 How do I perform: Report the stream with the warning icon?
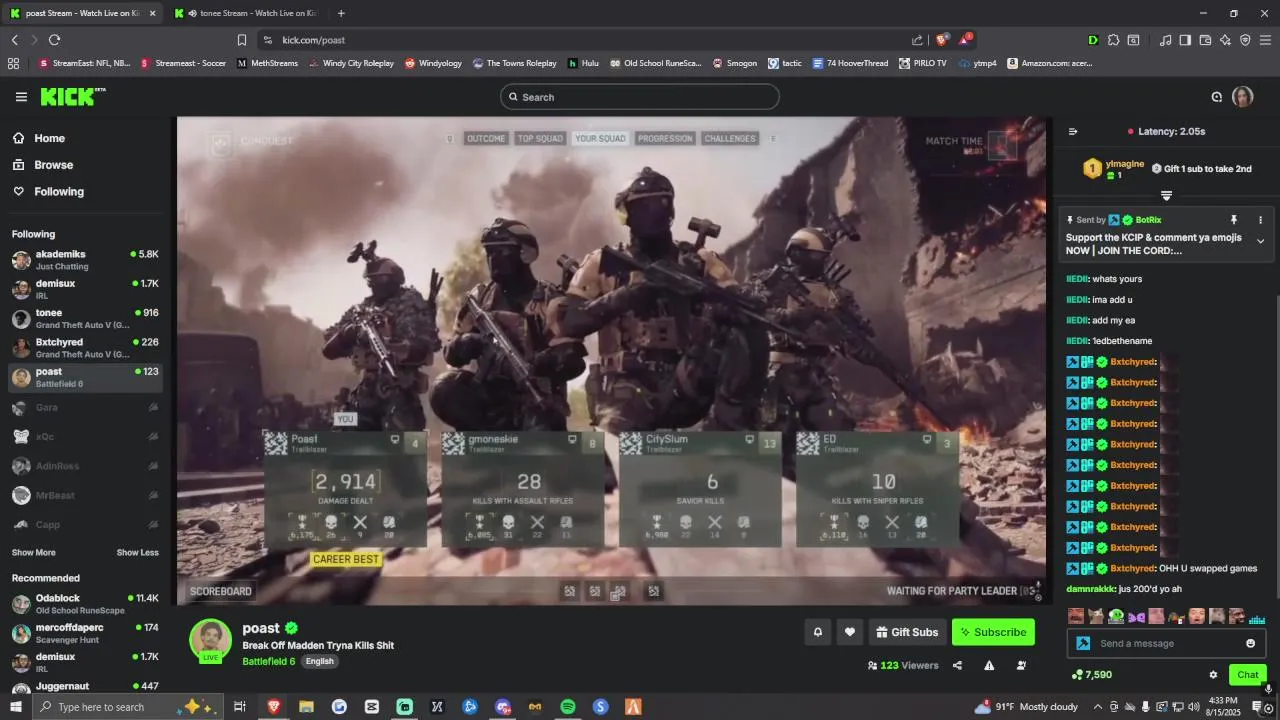point(989,665)
